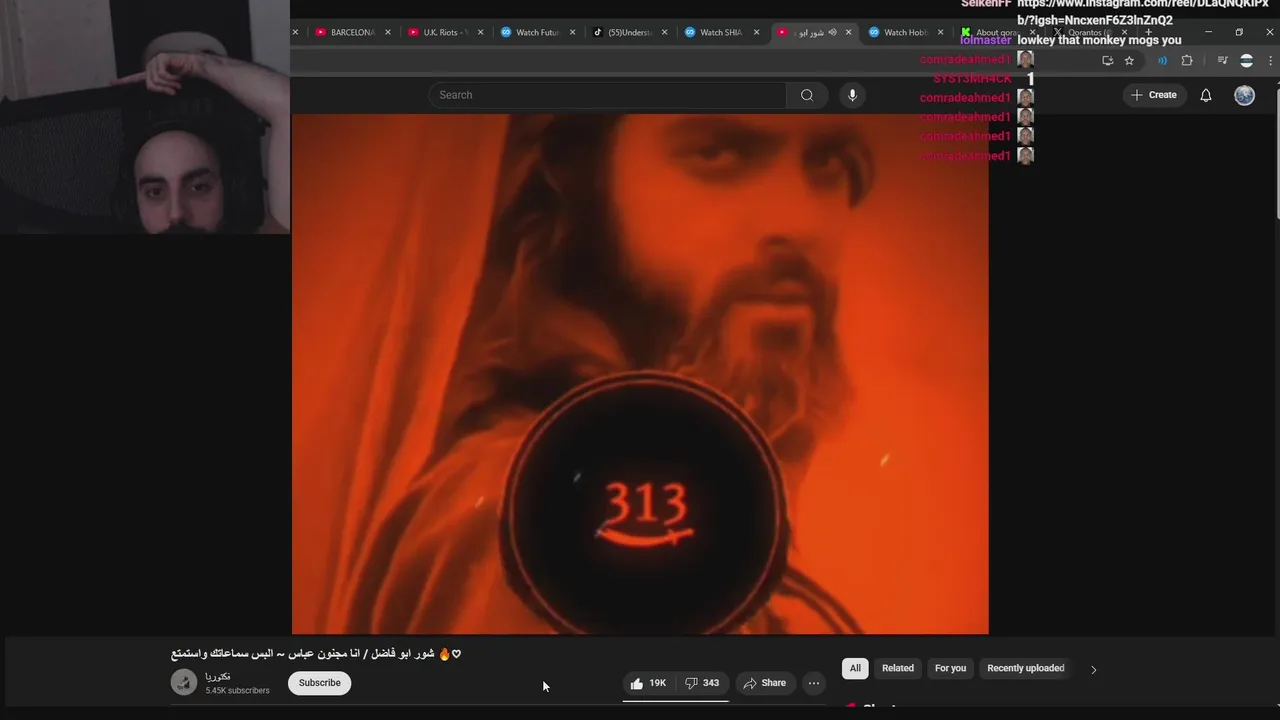Image resolution: width=1280 pixels, height=720 pixels.
Task: Open the media controls toolbar icon
Action: (1222, 60)
